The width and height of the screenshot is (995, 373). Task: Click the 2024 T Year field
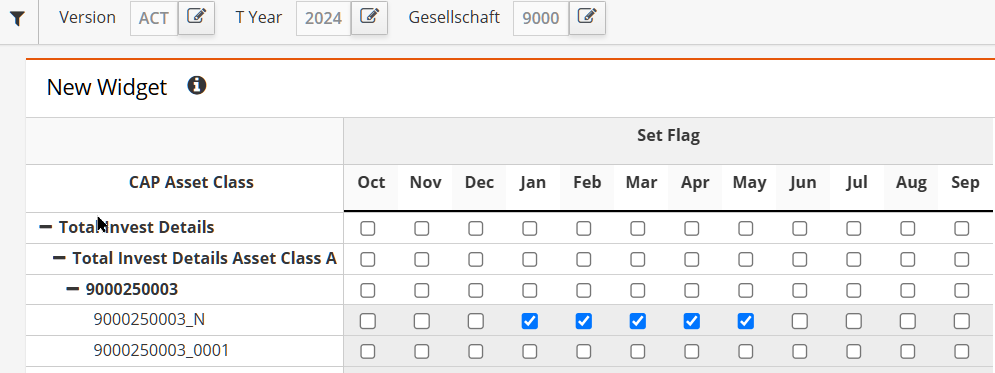point(324,18)
